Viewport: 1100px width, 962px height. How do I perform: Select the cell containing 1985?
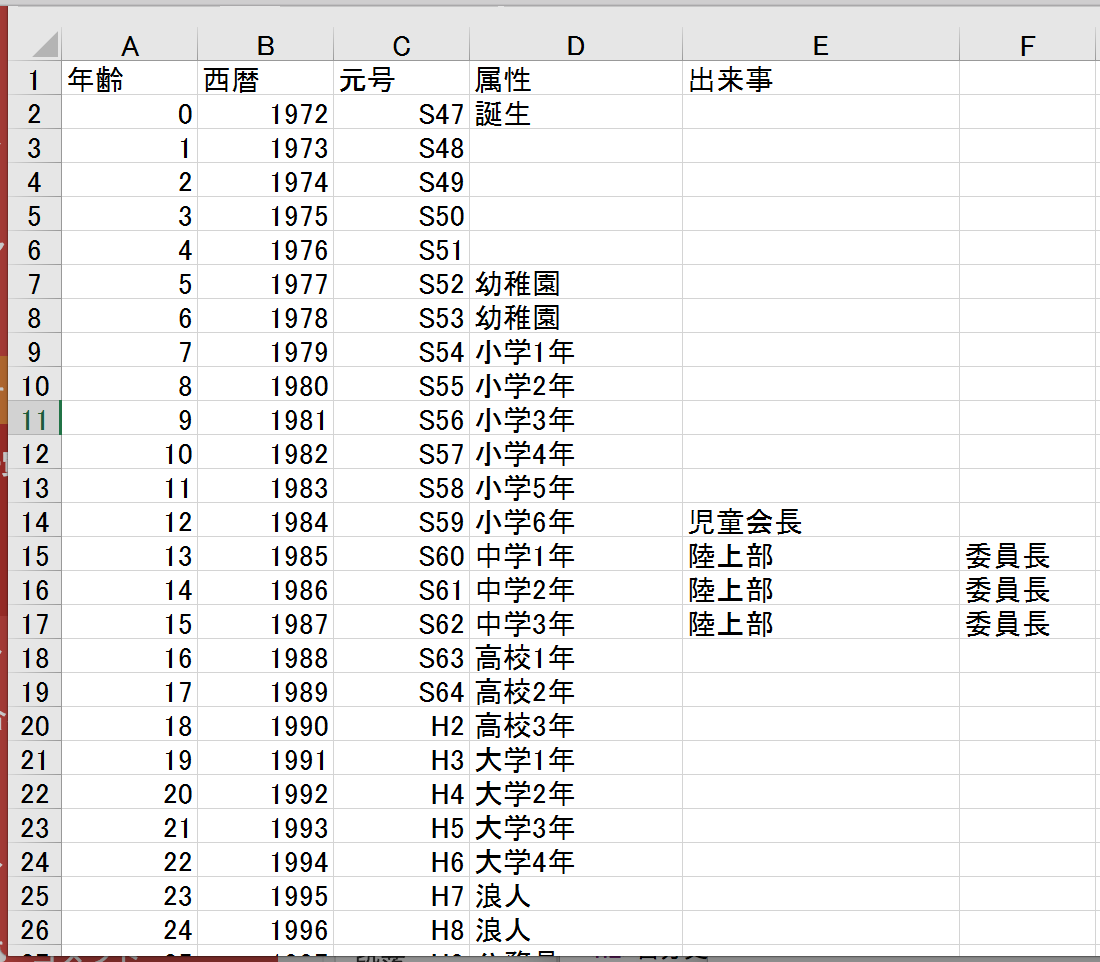265,555
